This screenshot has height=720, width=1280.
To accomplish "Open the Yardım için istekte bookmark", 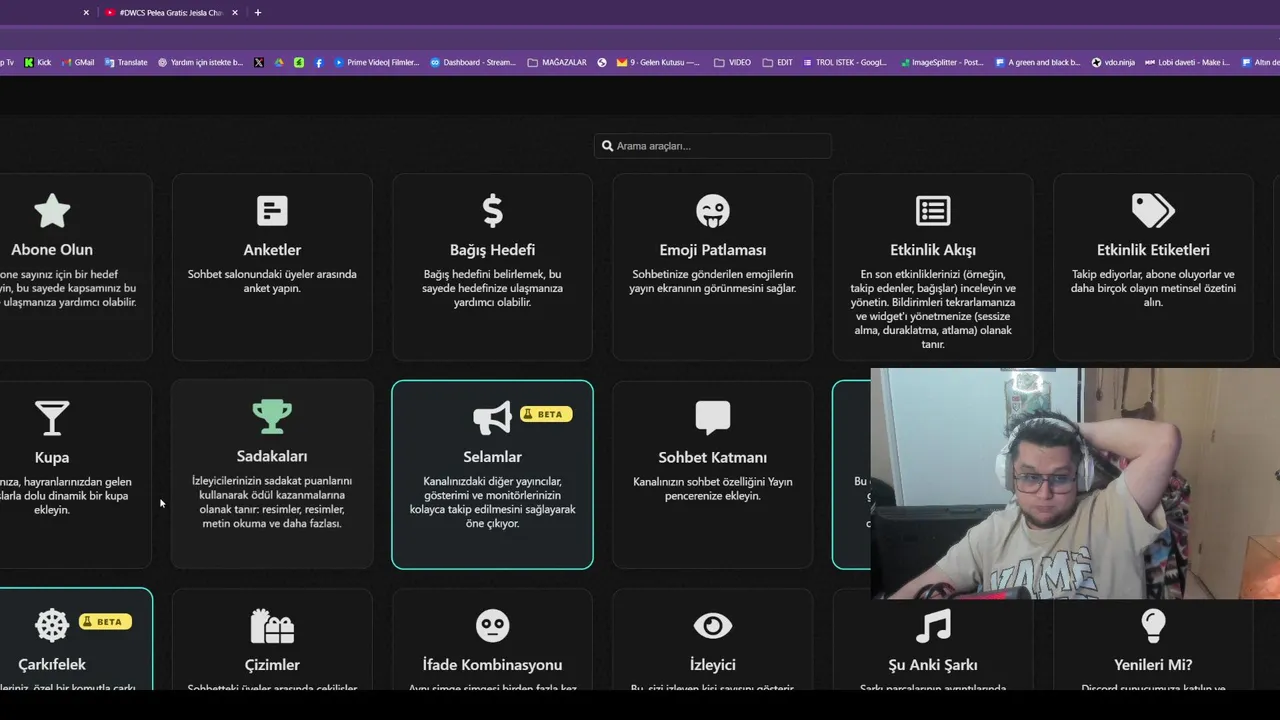I will pos(201,62).
